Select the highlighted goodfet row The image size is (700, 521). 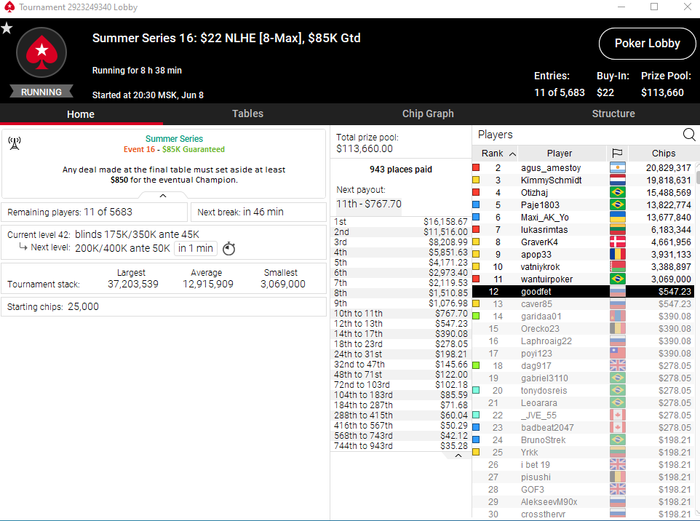(x=583, y=292)
